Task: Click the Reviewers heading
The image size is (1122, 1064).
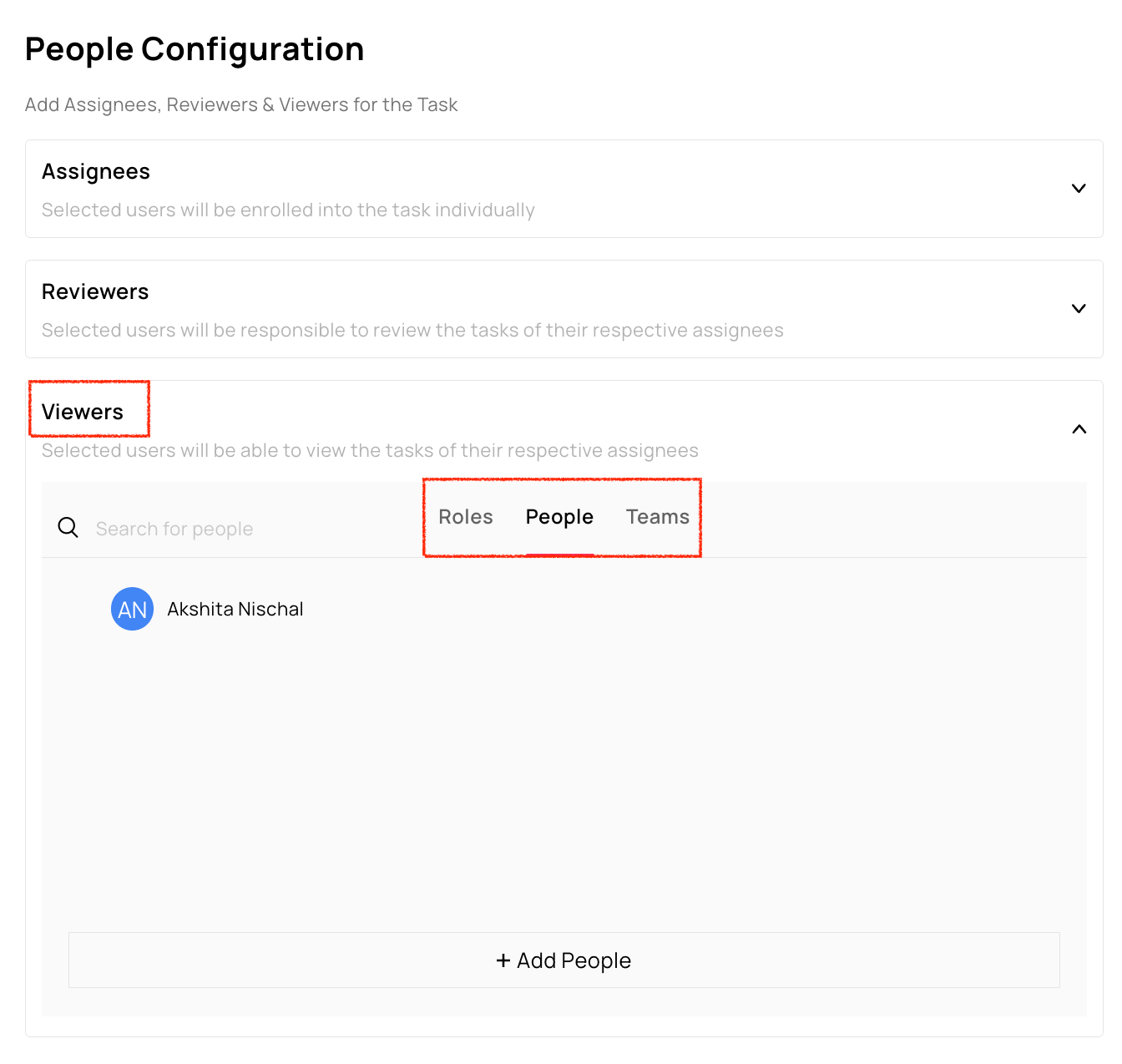Action: click(95, 291)
